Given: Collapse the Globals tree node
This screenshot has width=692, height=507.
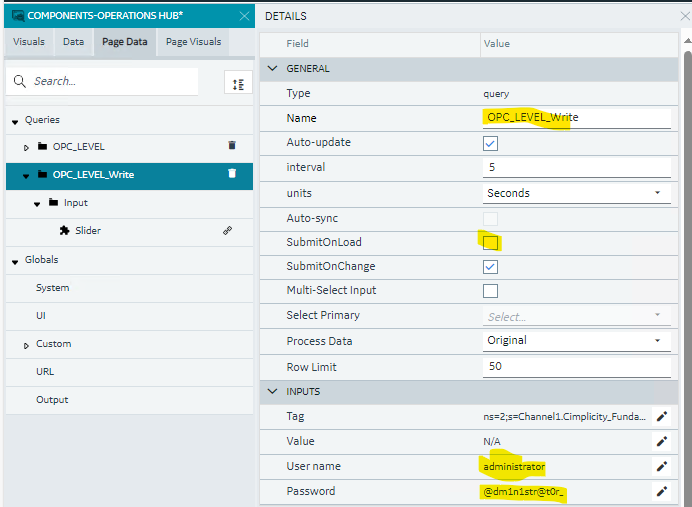Looking at the screenshot, I should click(x=15, y=262).
